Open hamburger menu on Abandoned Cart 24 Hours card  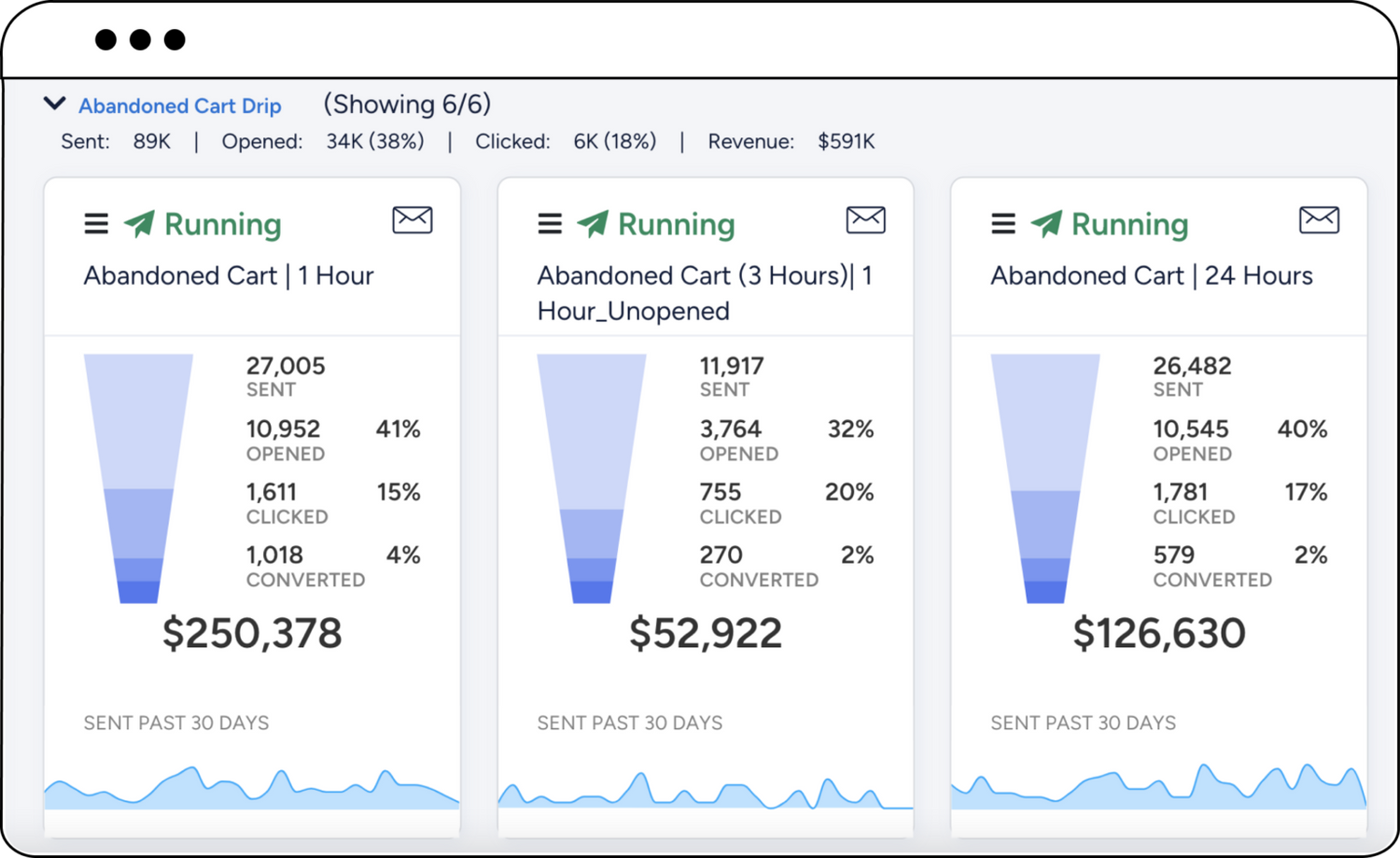(x=1003, y=224)
